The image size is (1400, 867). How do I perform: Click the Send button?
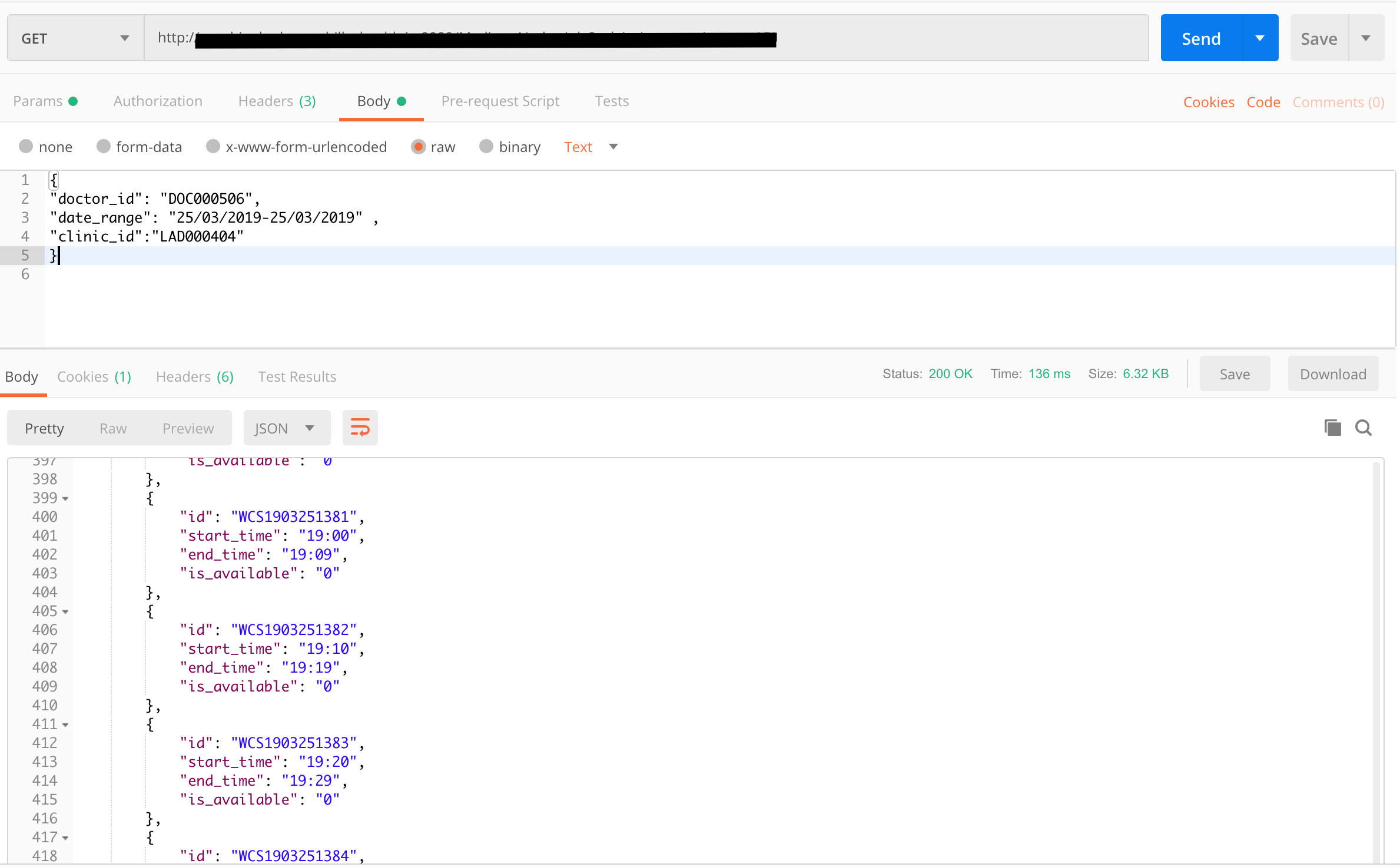click(x=1201, y=38)
